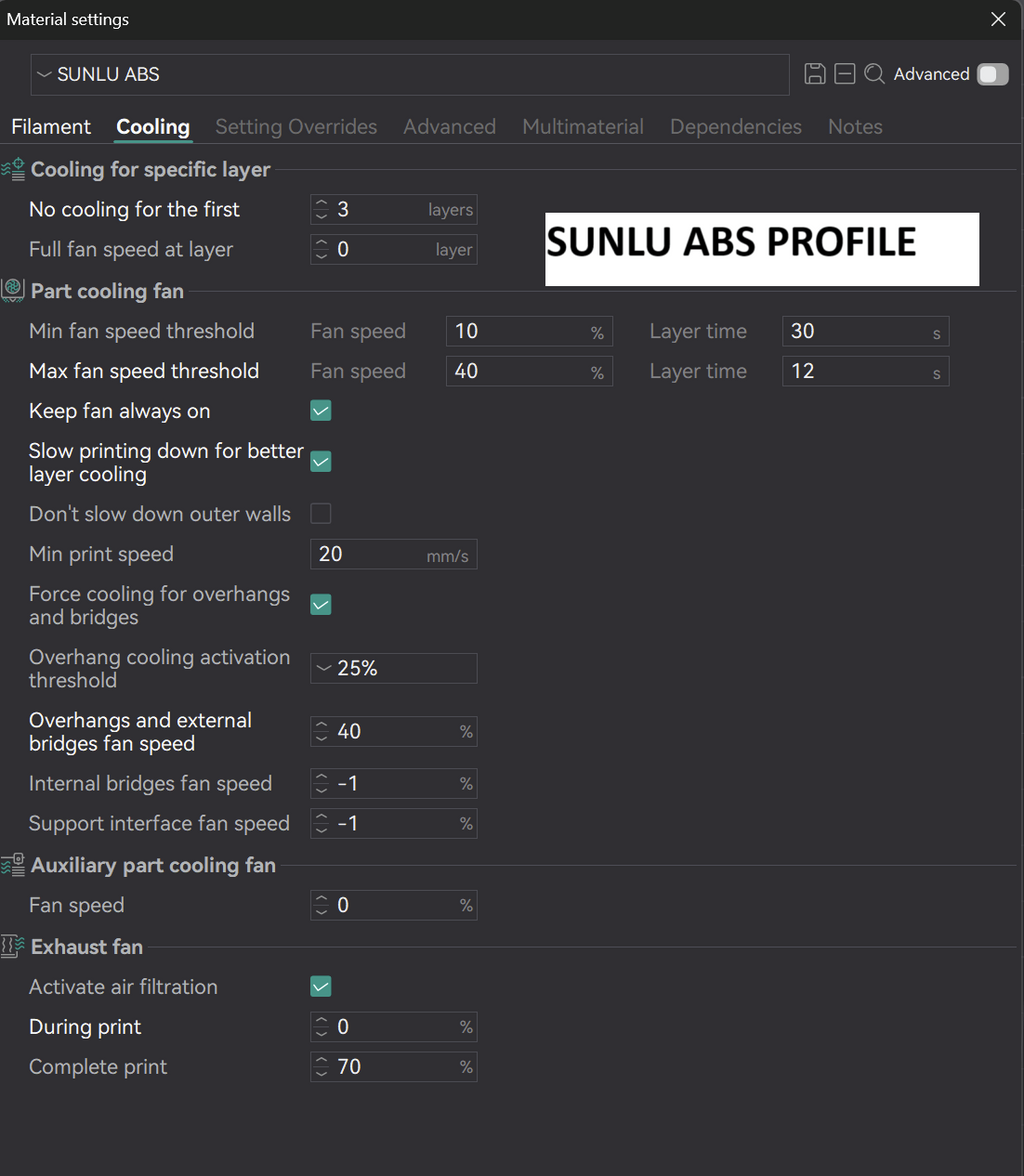
Task: Open the settings search magnifier icon
Action: click(874, 74)
